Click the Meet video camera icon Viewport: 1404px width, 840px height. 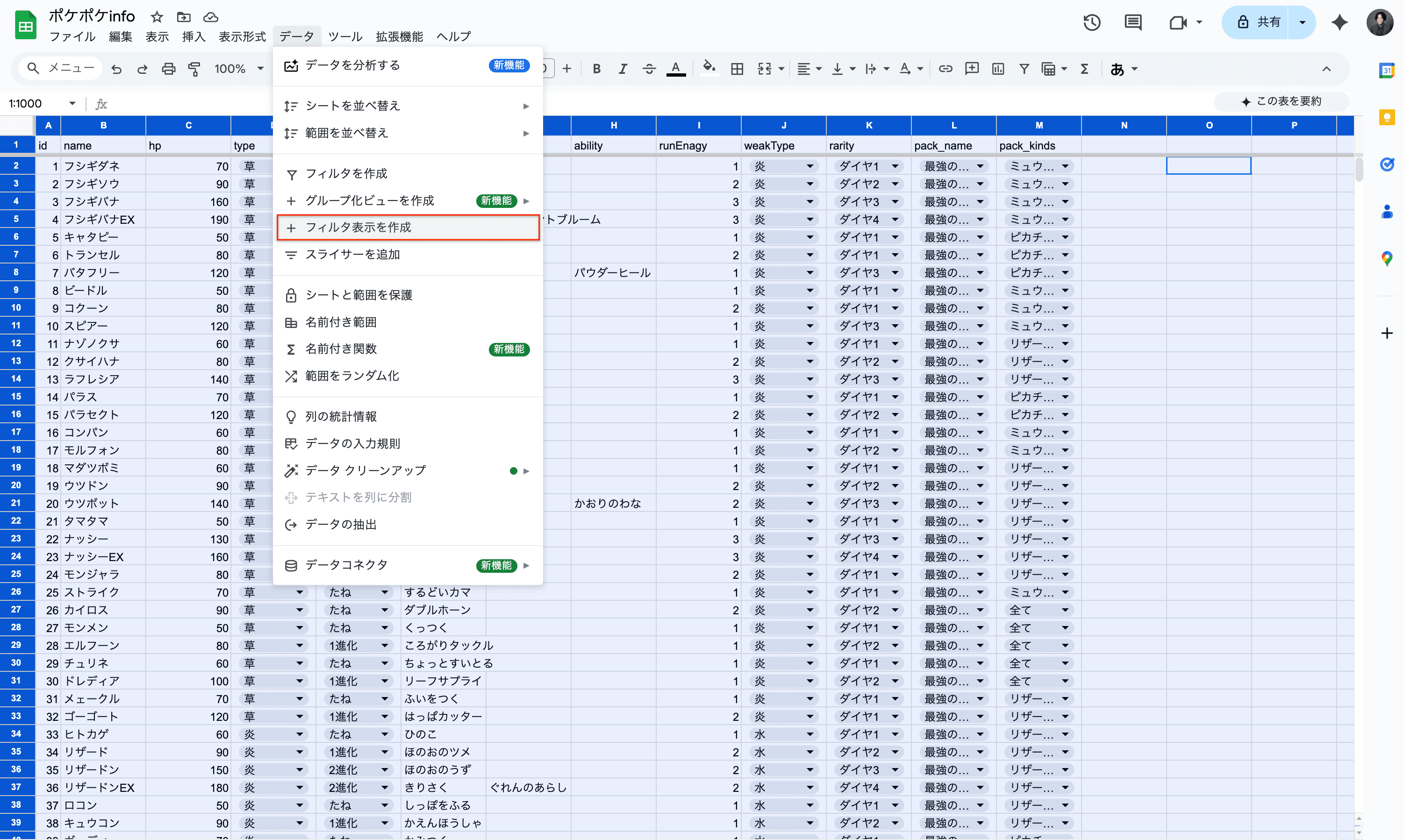(1177, 22)
